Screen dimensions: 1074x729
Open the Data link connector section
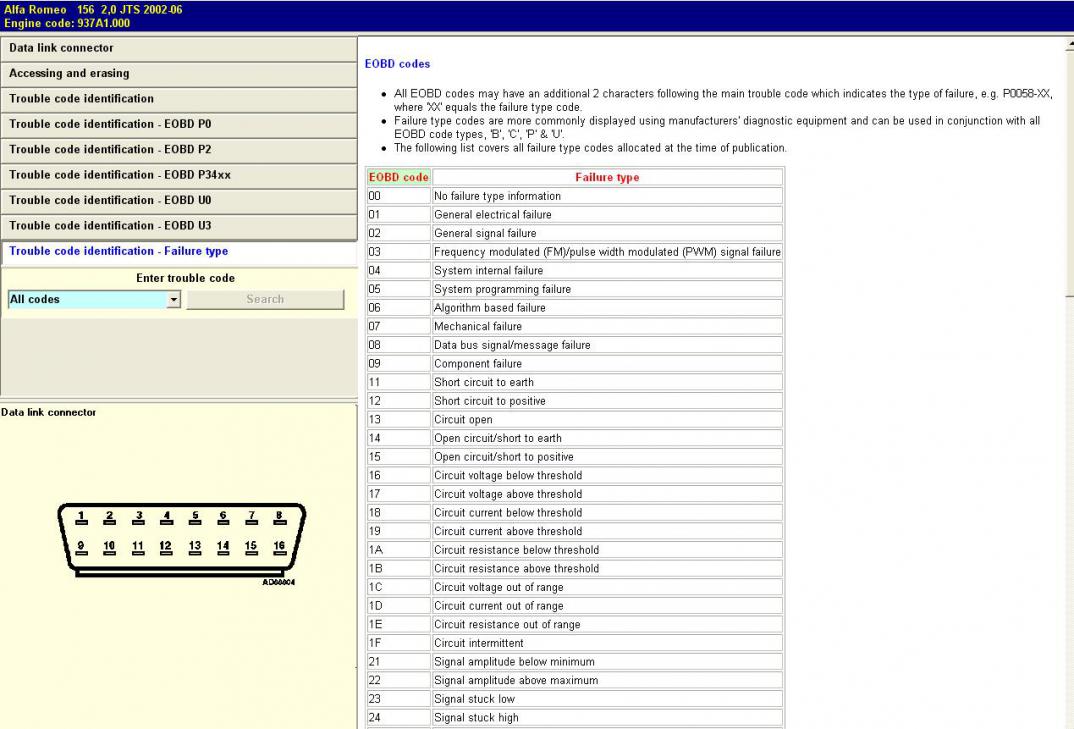coord(179,49)
